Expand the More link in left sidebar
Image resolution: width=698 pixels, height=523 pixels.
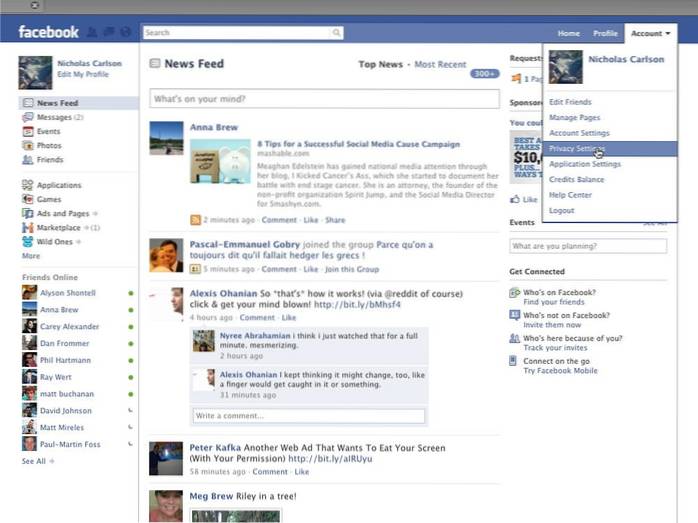pyautogui.click(x=31, y=256)
